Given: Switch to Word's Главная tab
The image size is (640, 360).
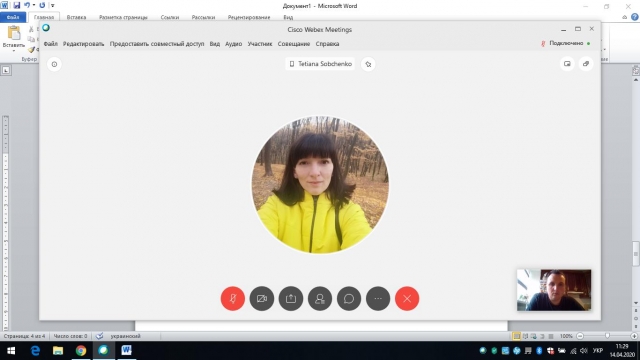Looking at the screenshot, I should [x=44, y=17].
